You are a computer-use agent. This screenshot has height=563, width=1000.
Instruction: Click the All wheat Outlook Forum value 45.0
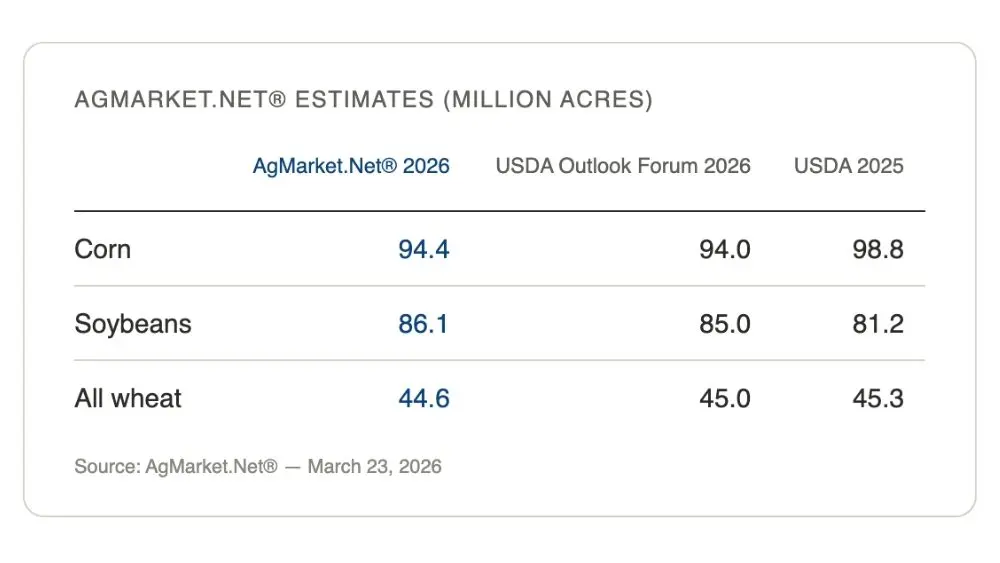click(725, 399)
